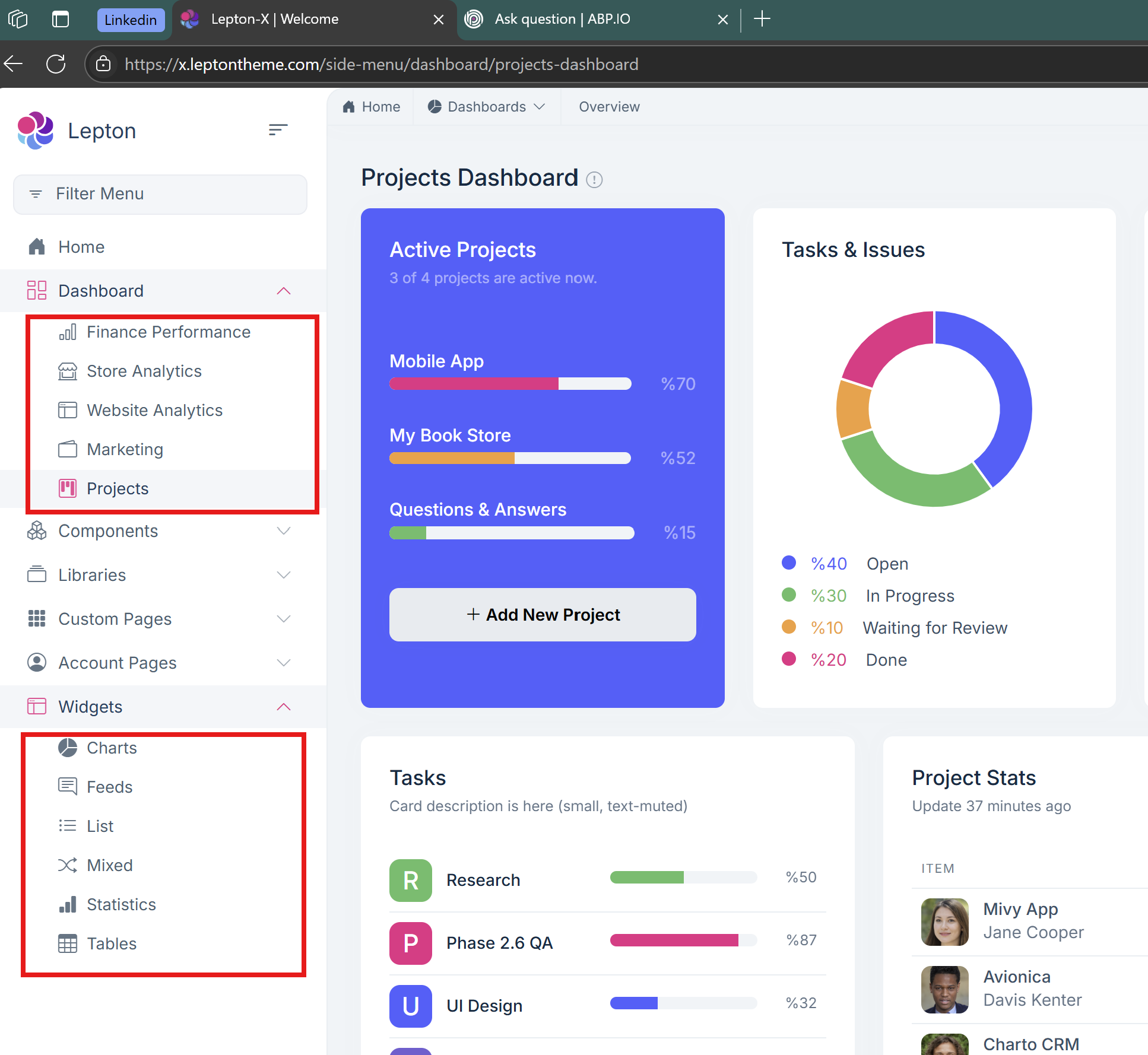Click the Mixed shuffle icon
The image size is (1148, 1055).
[68, 865]
